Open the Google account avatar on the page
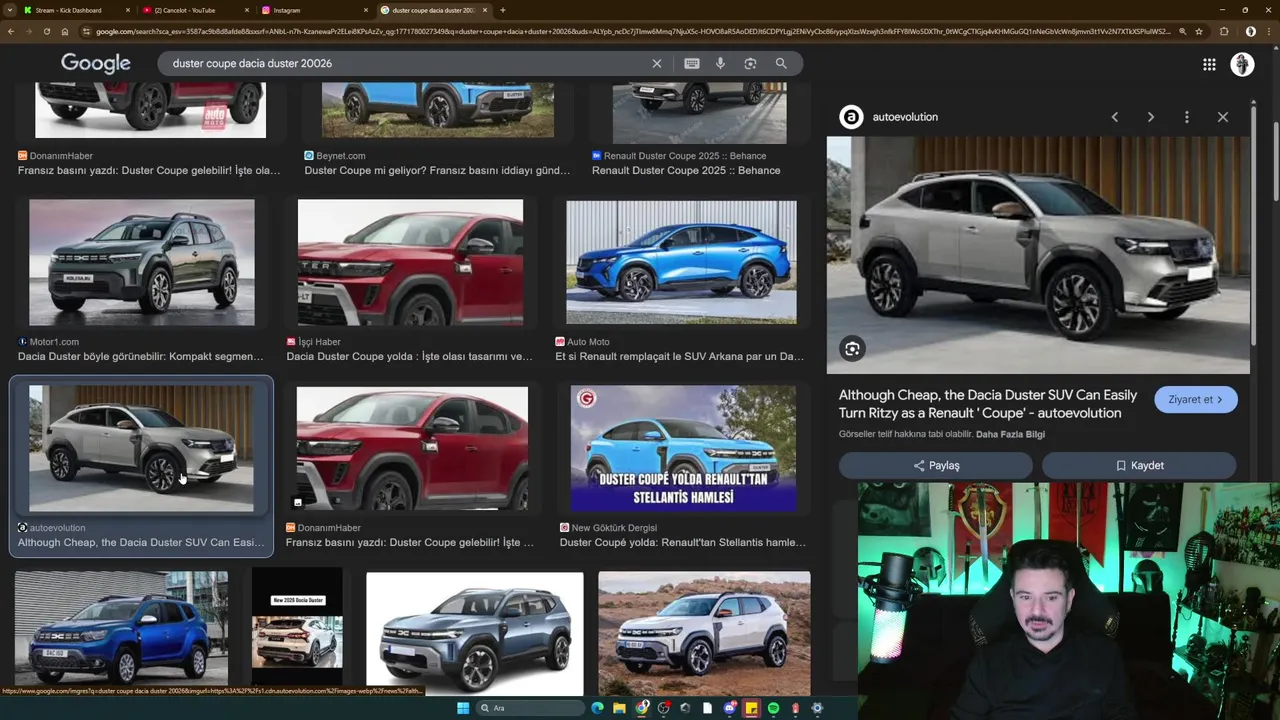 pyautogui.click(x=1242, y=64)
